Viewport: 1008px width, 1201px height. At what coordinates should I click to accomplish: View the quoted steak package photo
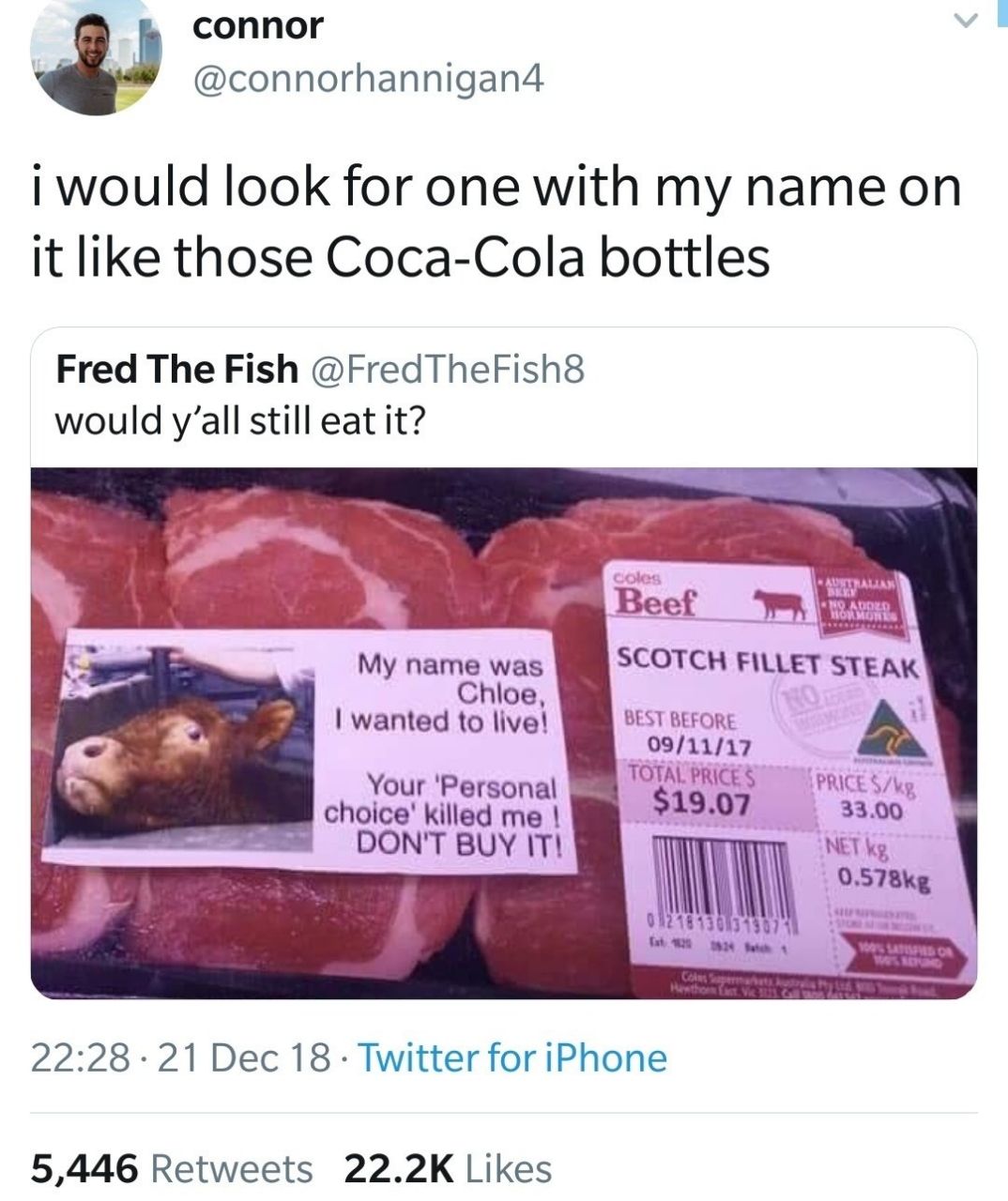(x=504, y=733)
